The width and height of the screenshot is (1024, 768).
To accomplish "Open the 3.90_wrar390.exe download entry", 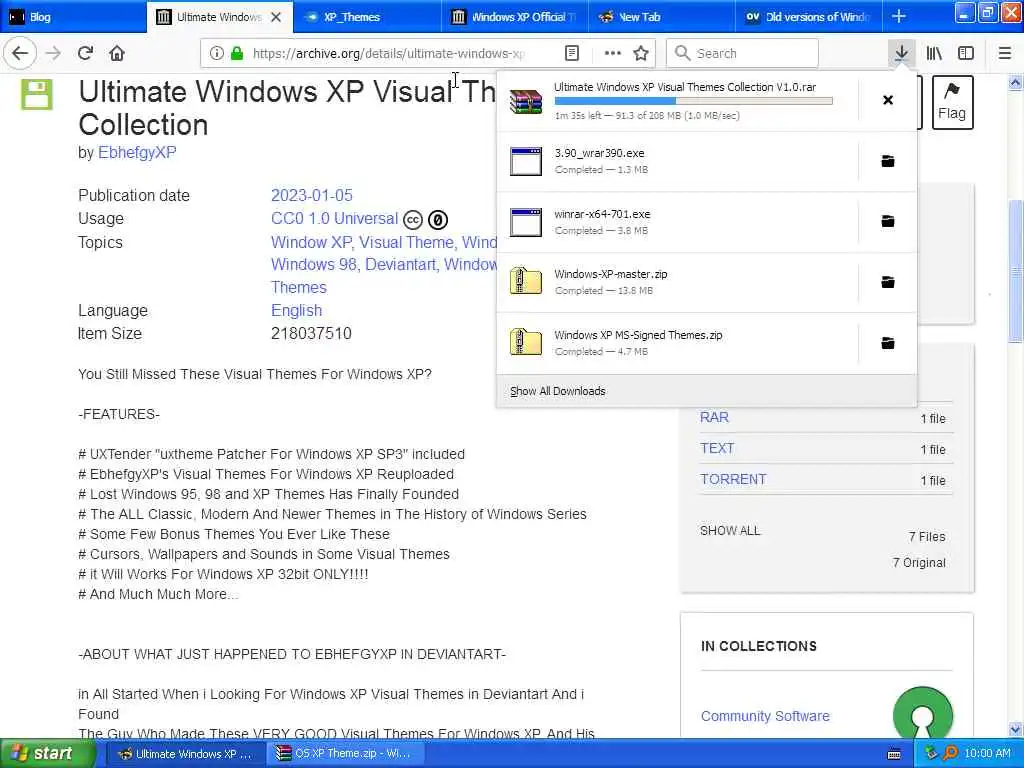I will [677, 161].
